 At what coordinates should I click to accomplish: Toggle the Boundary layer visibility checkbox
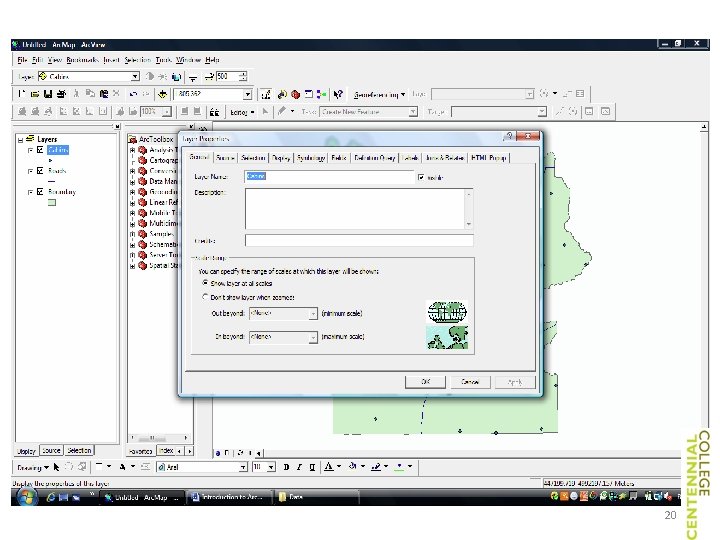[40, 191]
